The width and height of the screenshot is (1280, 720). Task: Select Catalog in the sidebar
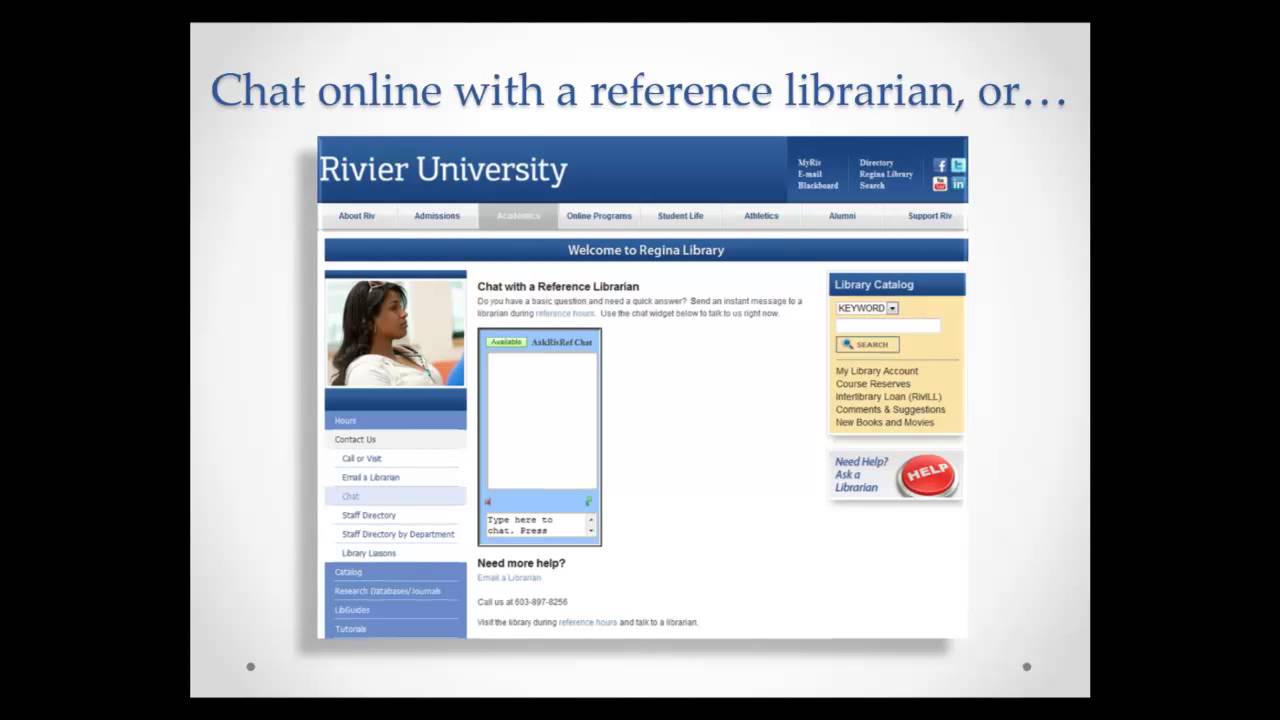point(395,572)
